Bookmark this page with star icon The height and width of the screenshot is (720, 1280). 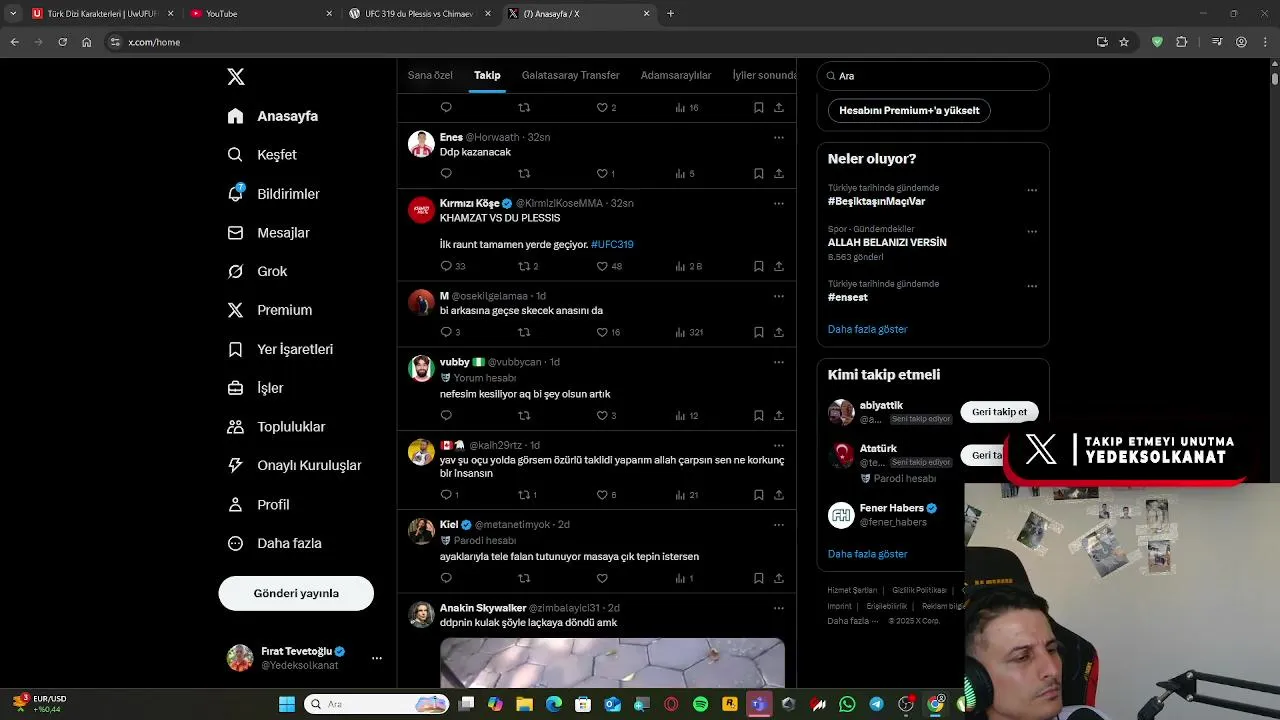coord(1124,42)
